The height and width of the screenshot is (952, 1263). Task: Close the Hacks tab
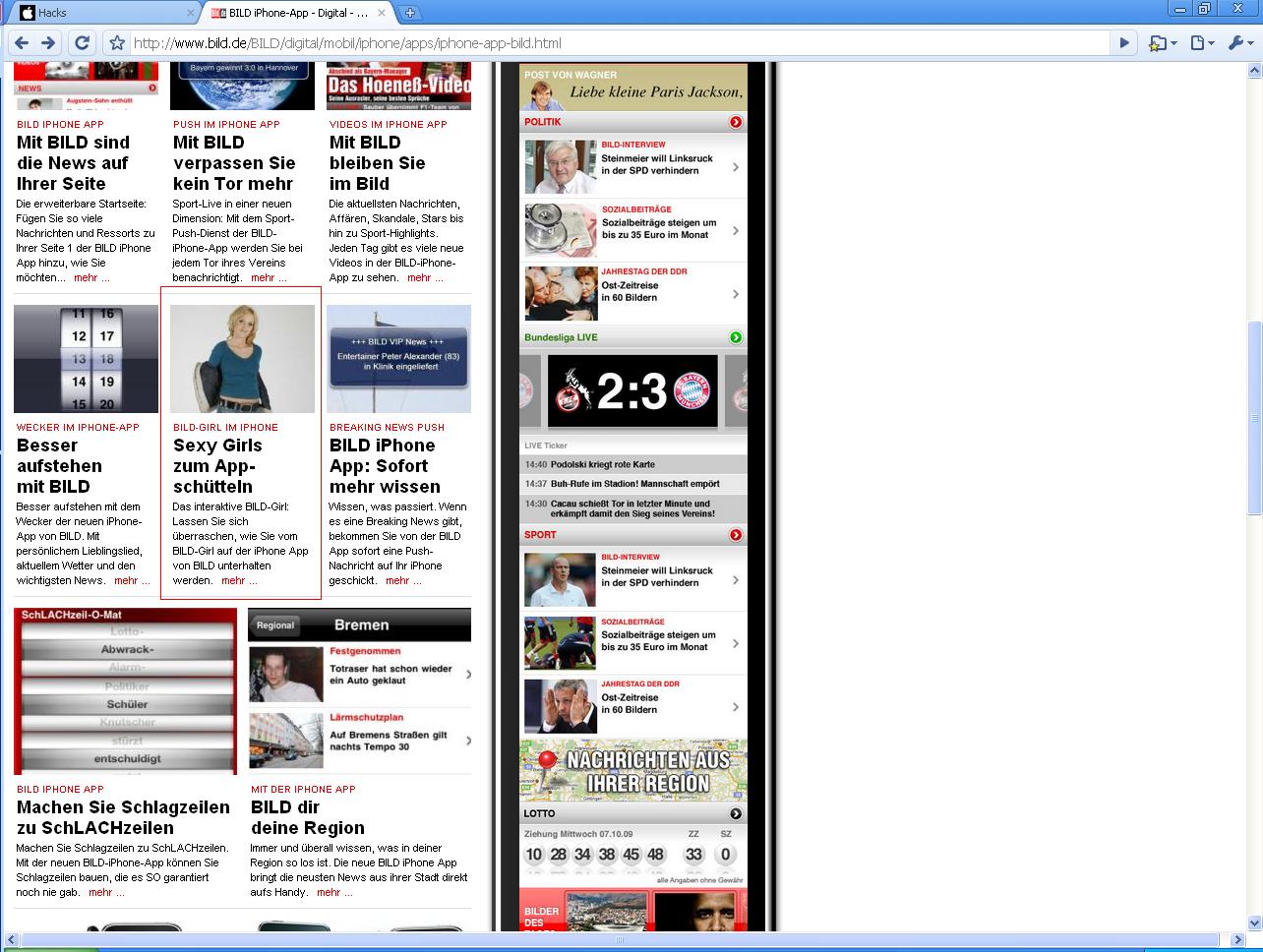point(191,13)
